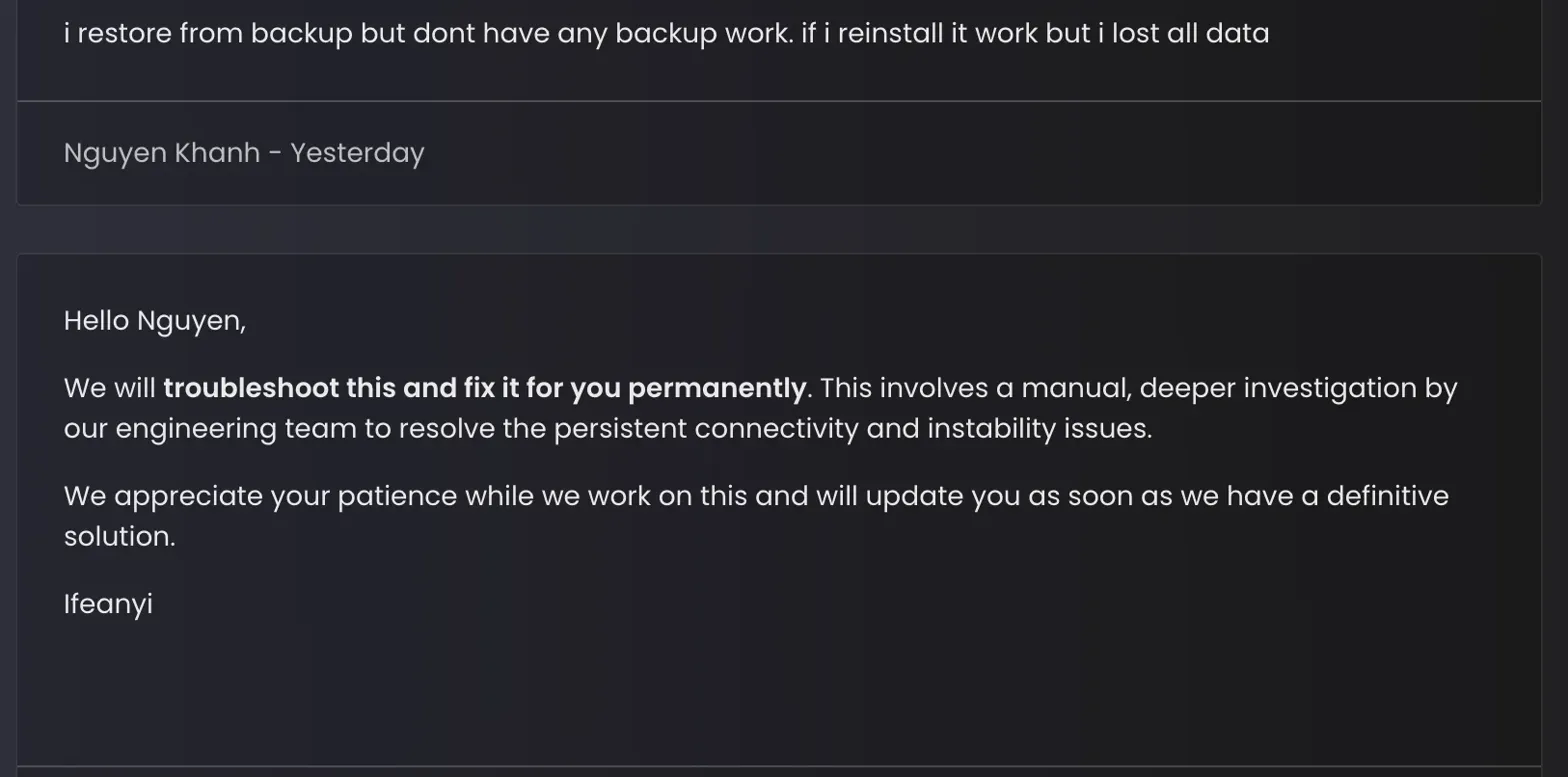Click the Ifeanyi signature
Screen dimensions: 1568x777
108,605
